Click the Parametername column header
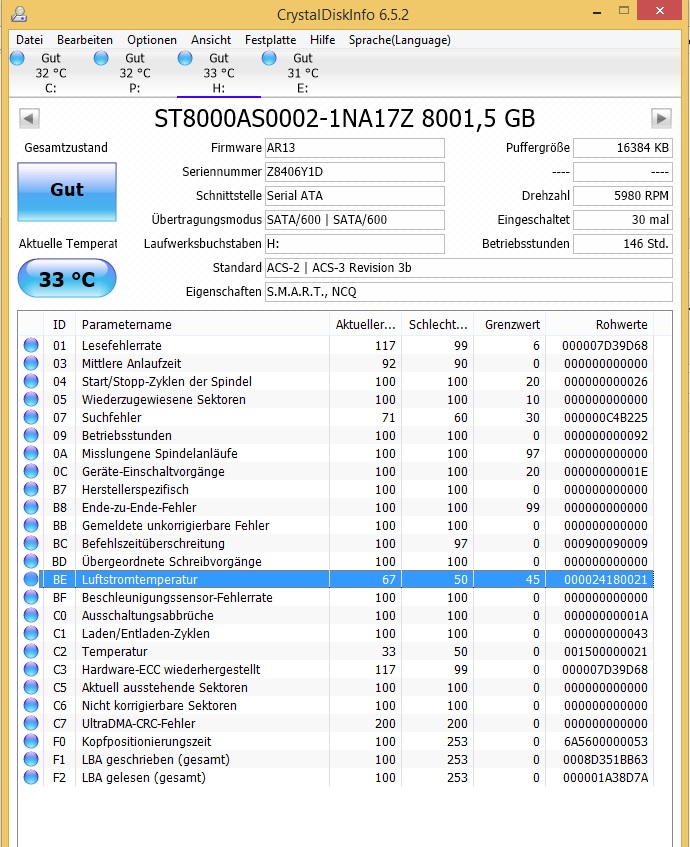 [202, 325]
